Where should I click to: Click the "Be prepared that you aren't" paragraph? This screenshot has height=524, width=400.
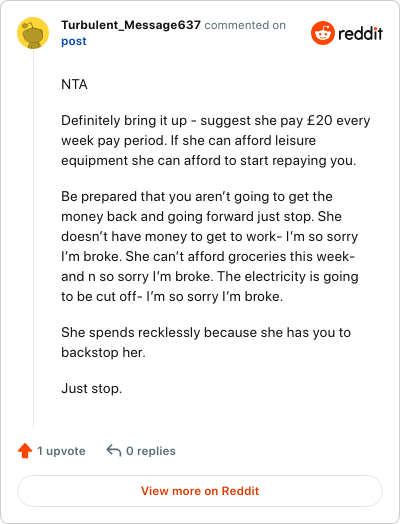tap(210, 246)
